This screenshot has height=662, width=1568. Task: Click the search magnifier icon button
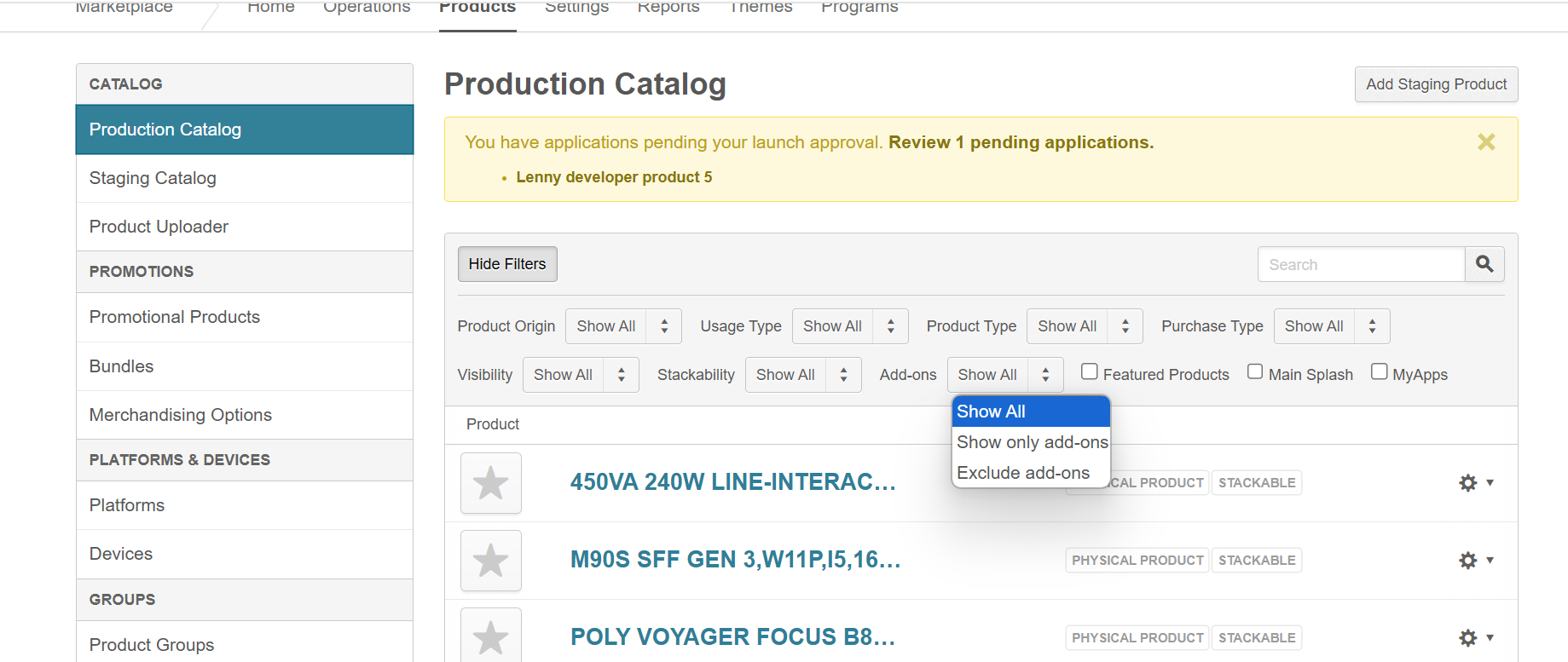click(x=1484, y=264)
